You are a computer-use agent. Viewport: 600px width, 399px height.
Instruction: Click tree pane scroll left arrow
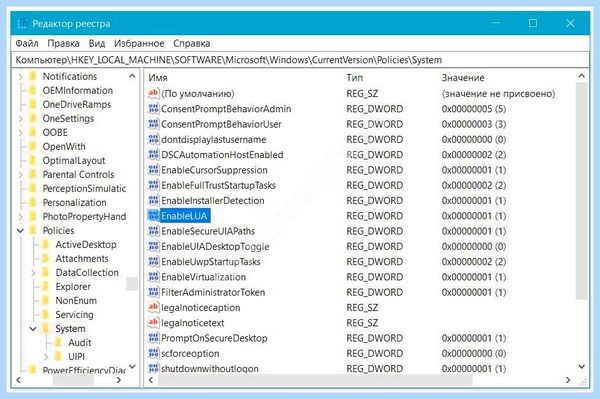click(18, 380)
